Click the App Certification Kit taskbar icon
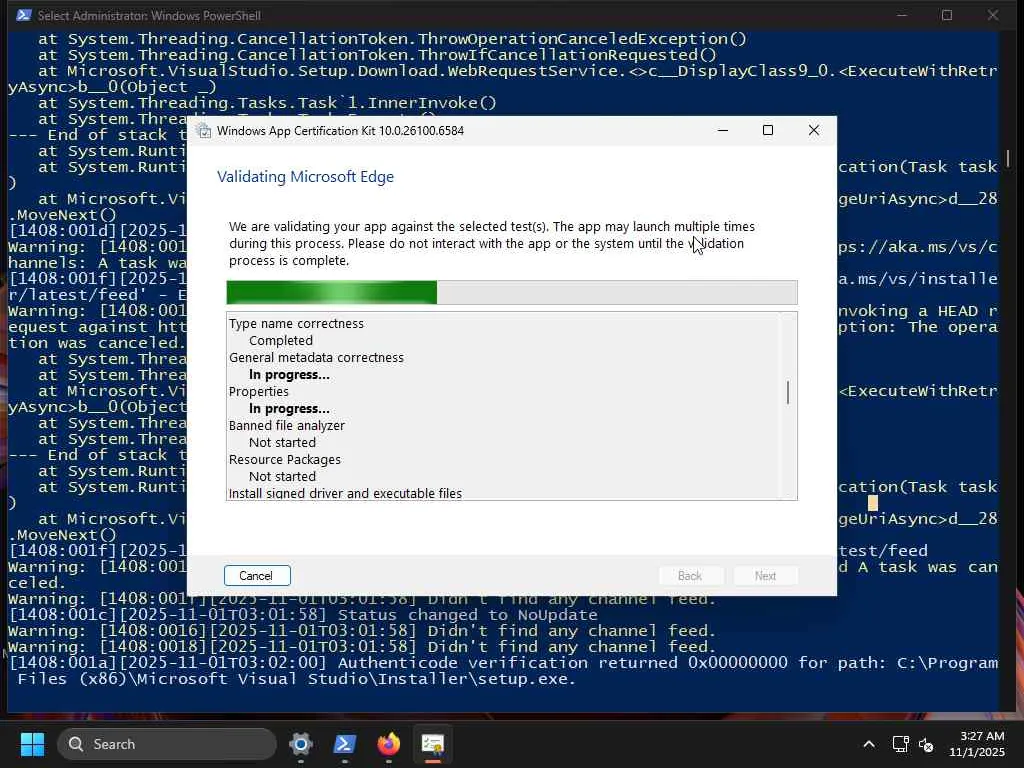1024x768 pixels. 433,744
